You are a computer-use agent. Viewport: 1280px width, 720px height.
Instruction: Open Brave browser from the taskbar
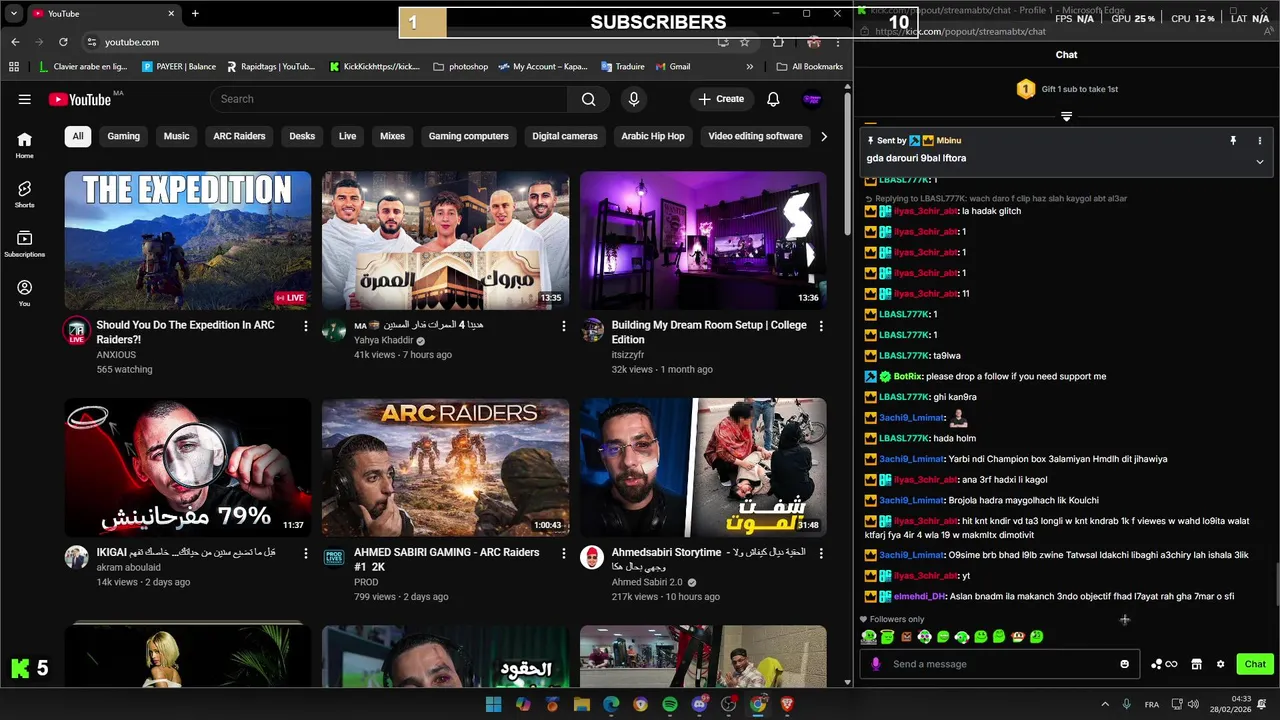(787, 704)
